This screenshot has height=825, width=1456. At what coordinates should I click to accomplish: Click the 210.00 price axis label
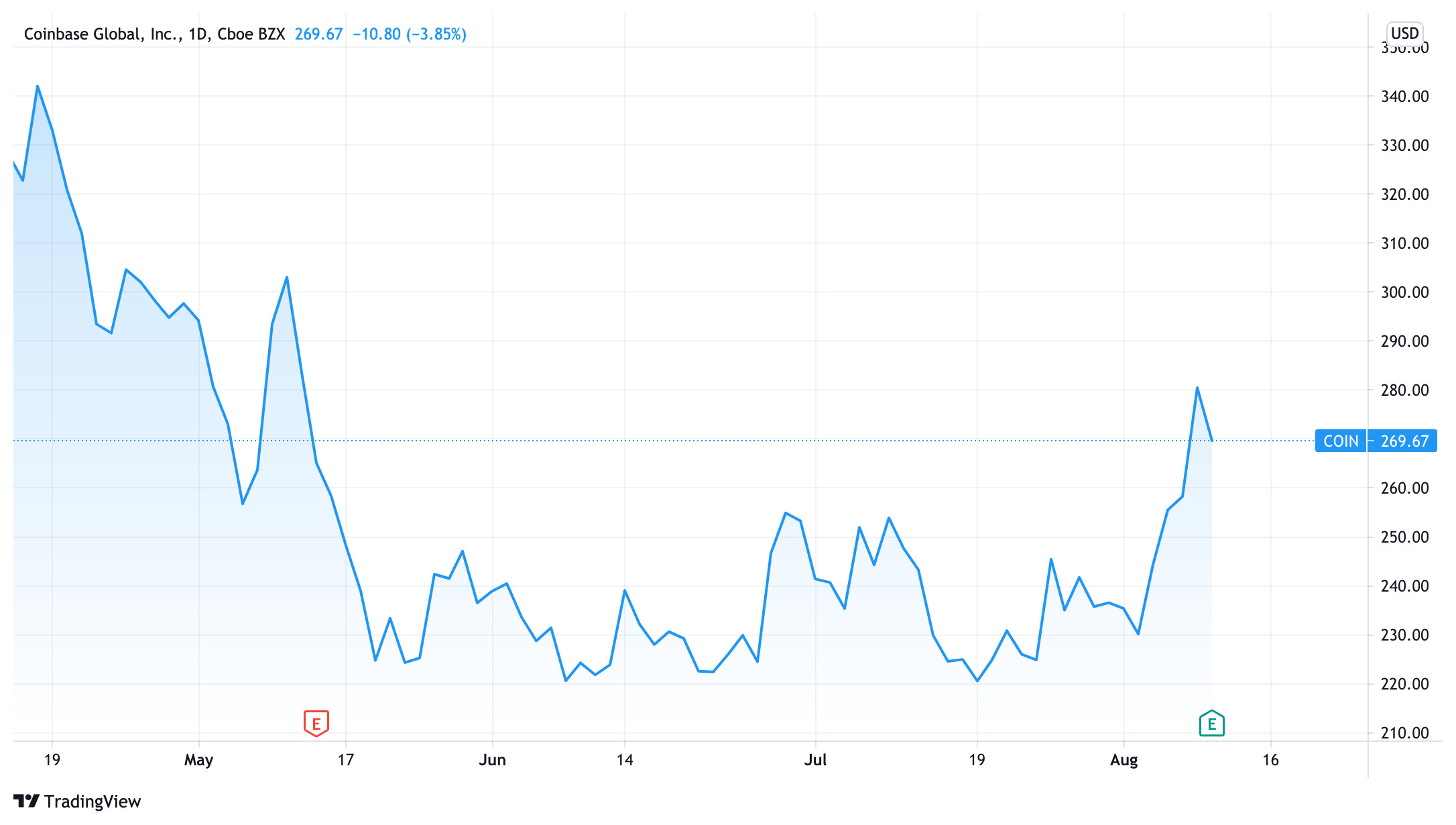coord(1405,733)
